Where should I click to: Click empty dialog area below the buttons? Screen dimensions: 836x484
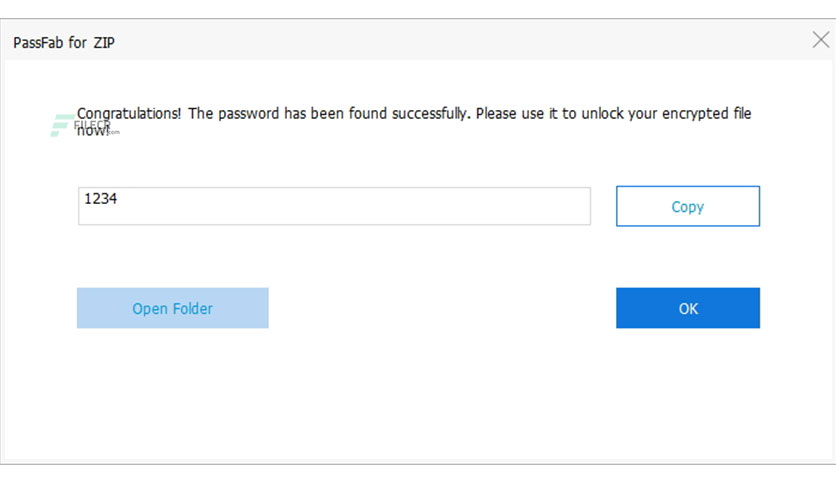click(x=418, y=394)
